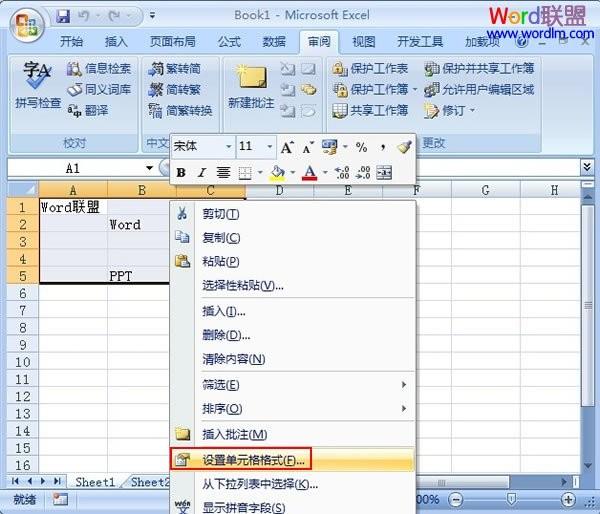Customize Quick Access Toolbar arrow

point(152,16)
